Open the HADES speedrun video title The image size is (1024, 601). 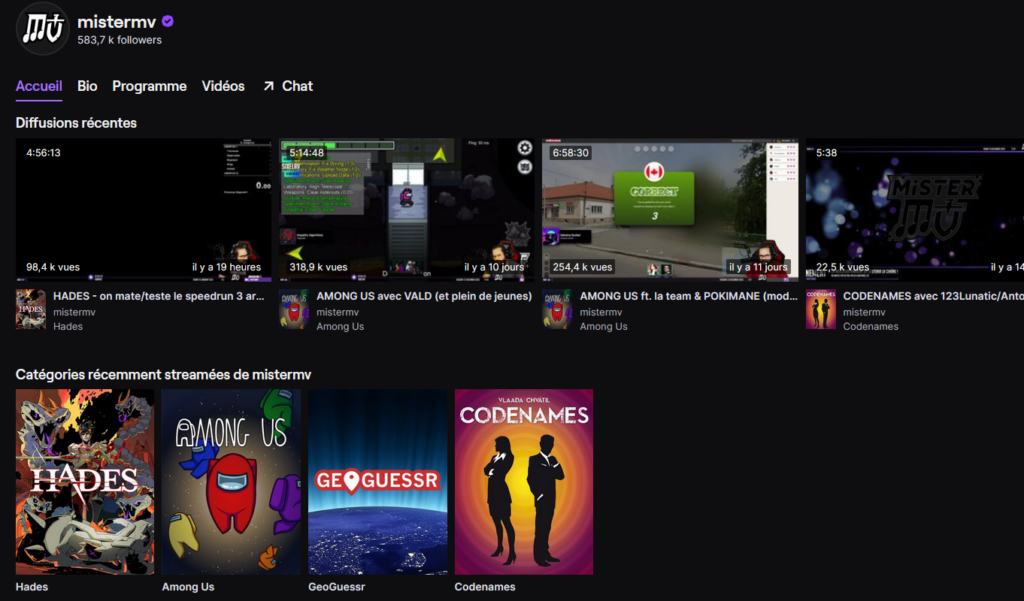click(x=159, y=296)
